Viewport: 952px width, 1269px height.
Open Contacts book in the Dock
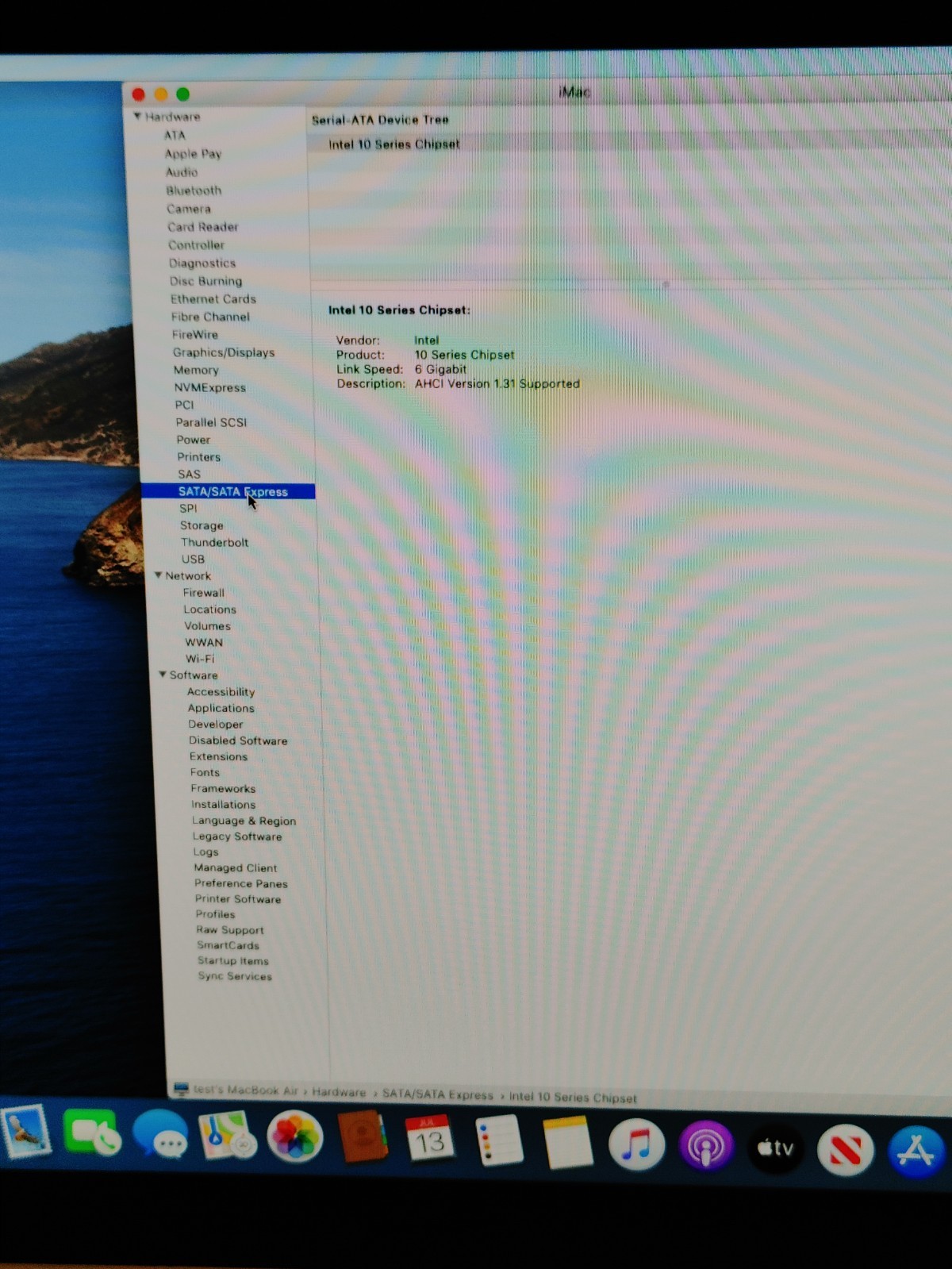point(363,1137)
